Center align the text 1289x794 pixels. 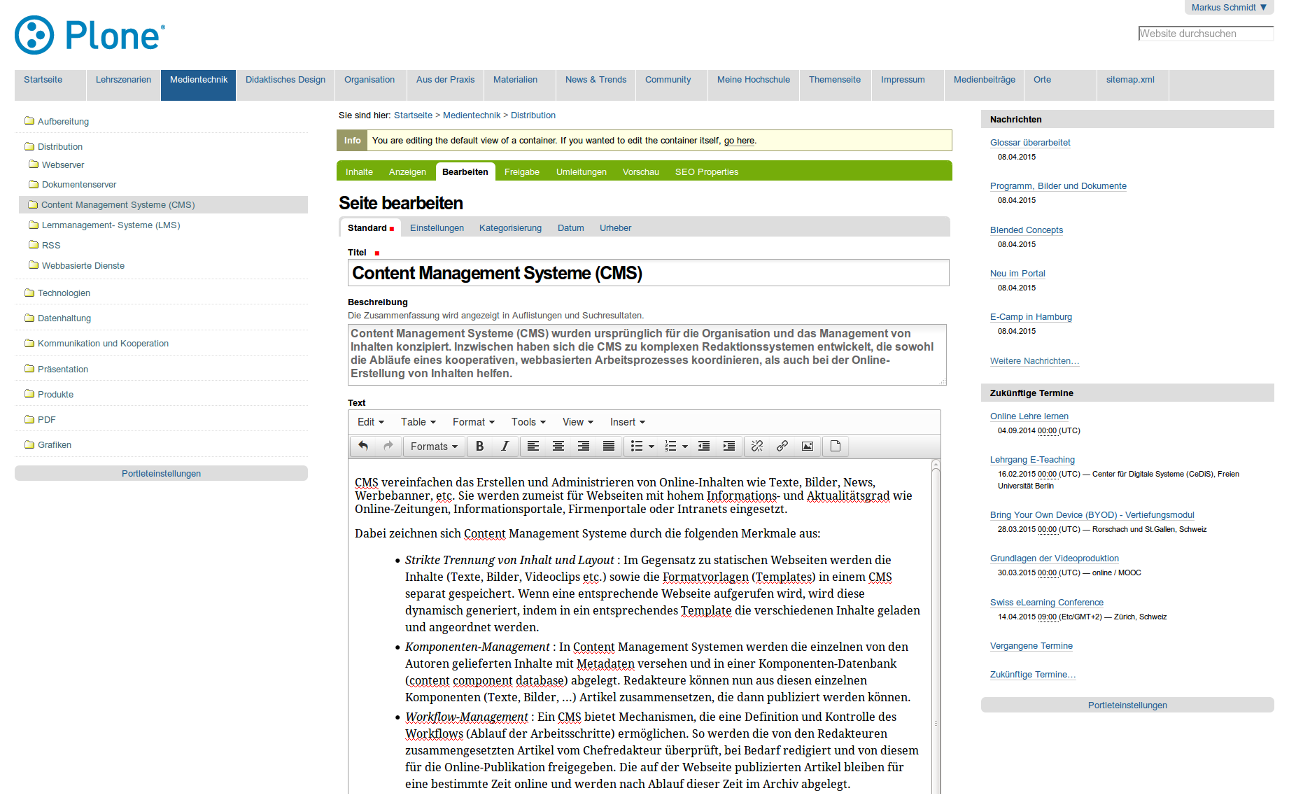[558, 446]
